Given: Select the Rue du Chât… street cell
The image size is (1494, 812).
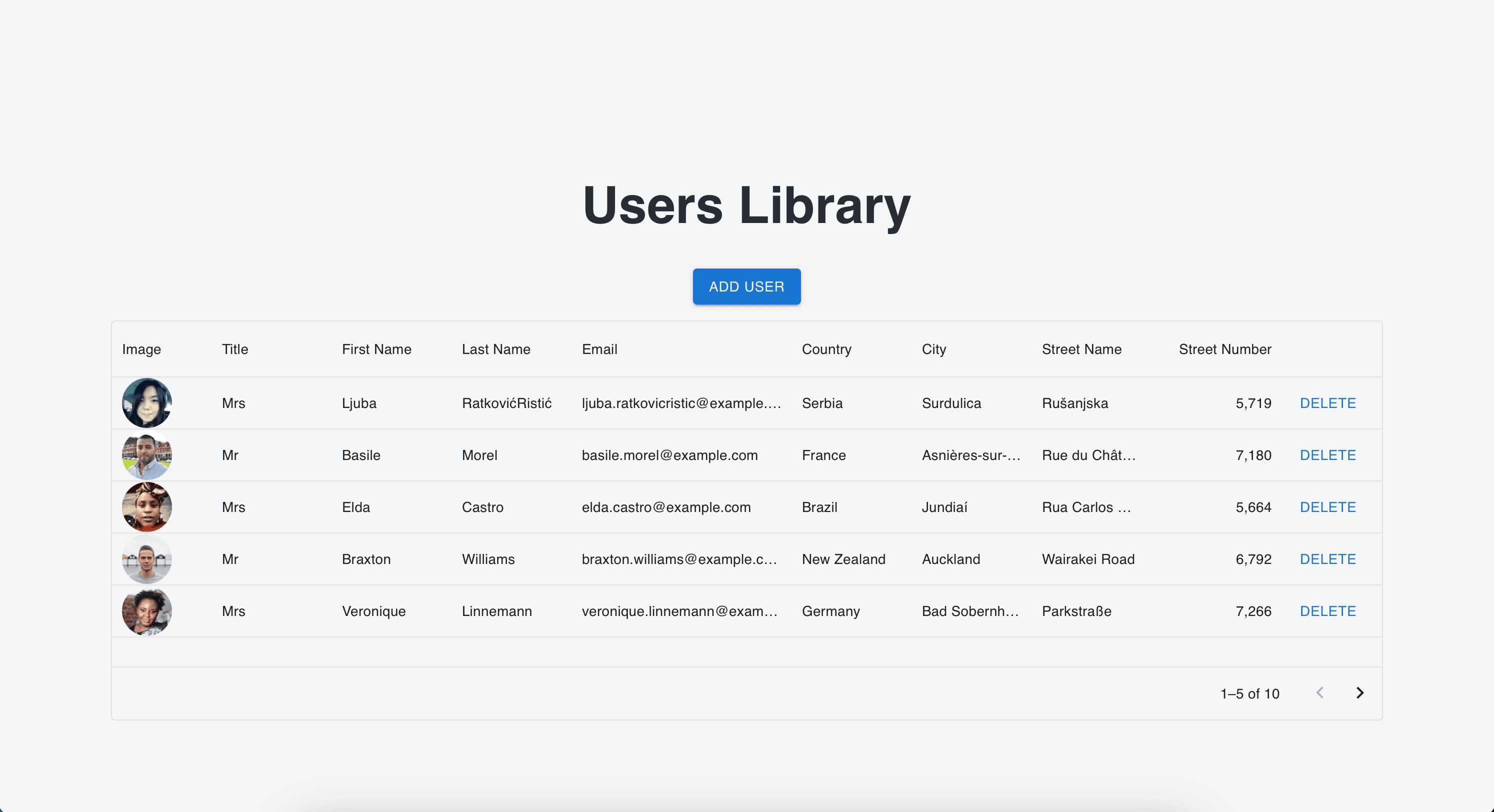Looking at the screenshot, I should pos(1088,455).
